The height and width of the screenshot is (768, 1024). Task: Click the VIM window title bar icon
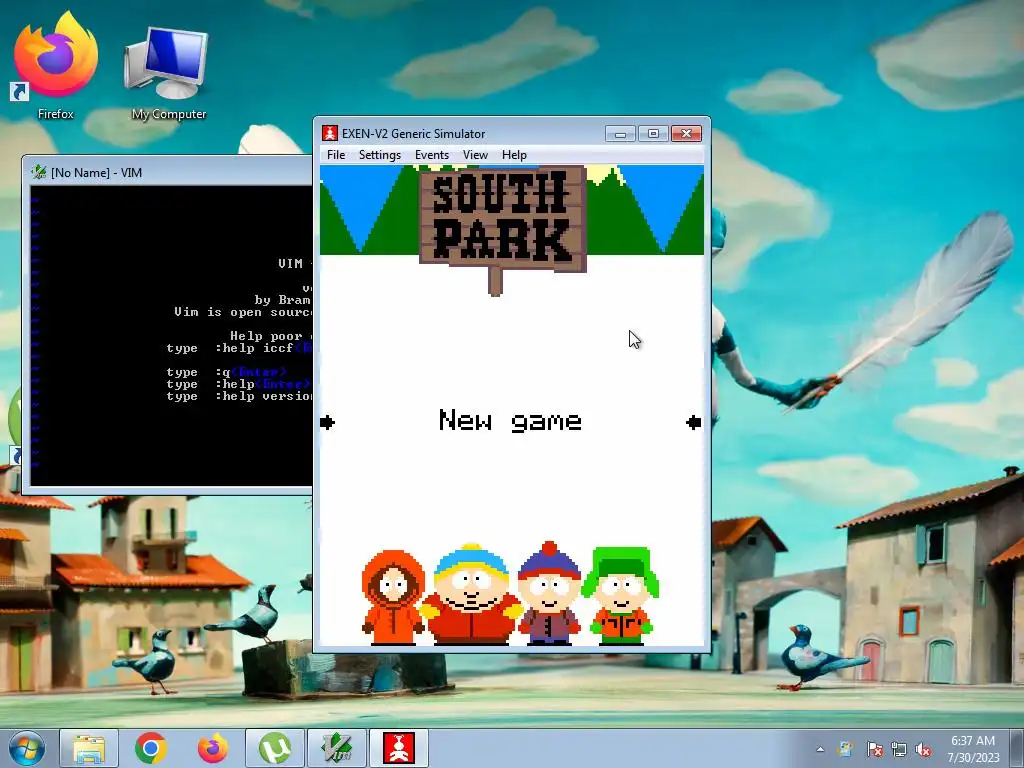pyautogui.click(x=39, y=172)
